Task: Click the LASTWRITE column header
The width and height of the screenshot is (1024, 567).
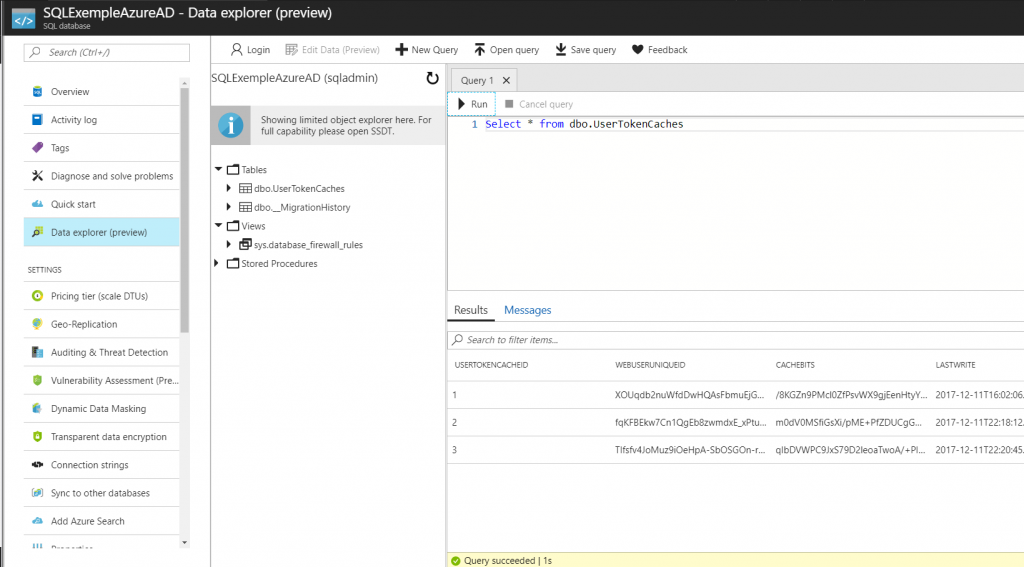Action: (x=955, y=365)
